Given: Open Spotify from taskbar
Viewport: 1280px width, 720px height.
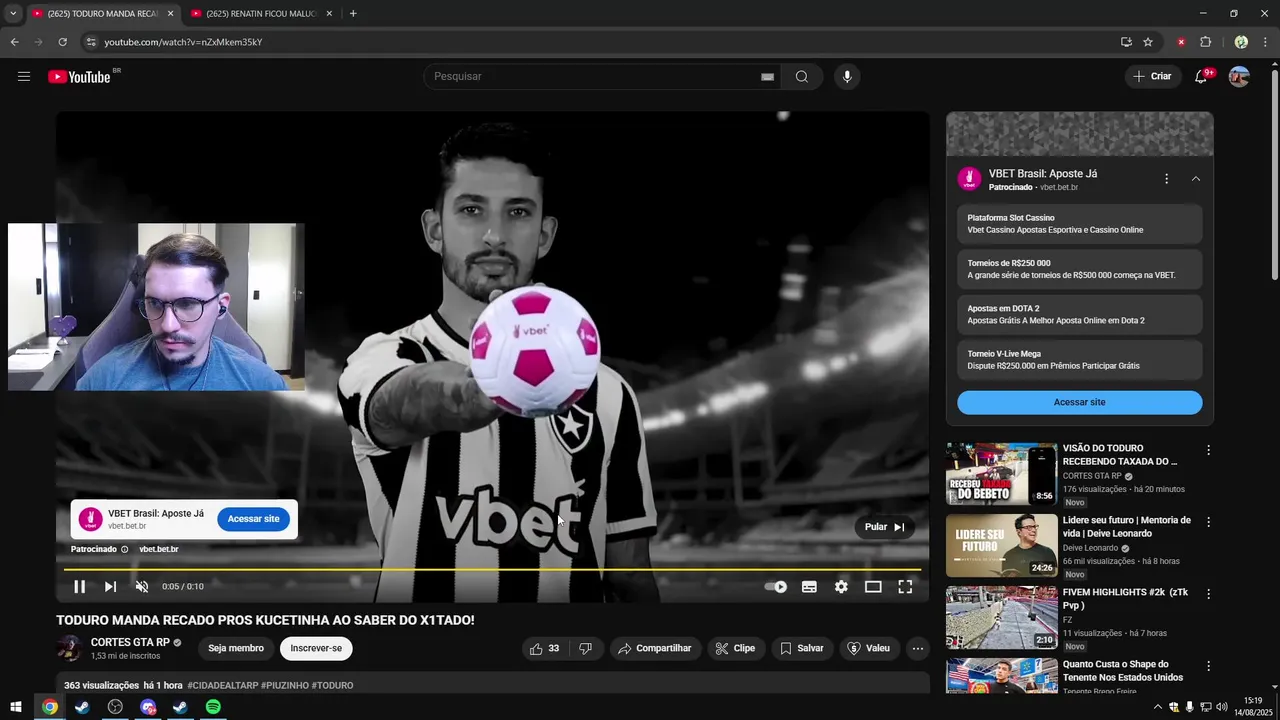Looking at the screenshot, I should click(x=213, y=707).
